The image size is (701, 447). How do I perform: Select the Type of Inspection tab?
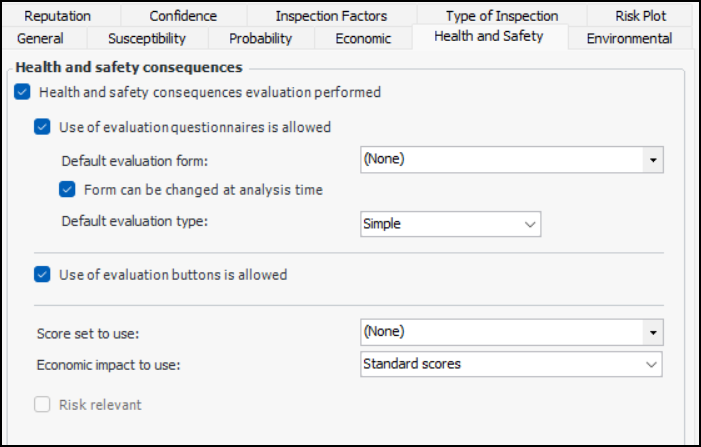[502, 16]
